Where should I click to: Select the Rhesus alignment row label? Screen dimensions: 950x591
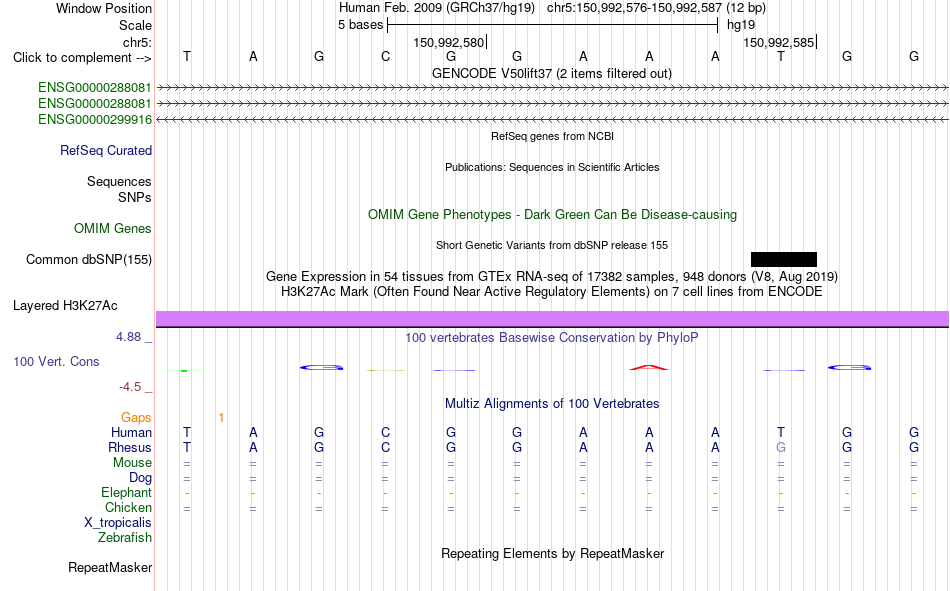click(x=130, y=447)
